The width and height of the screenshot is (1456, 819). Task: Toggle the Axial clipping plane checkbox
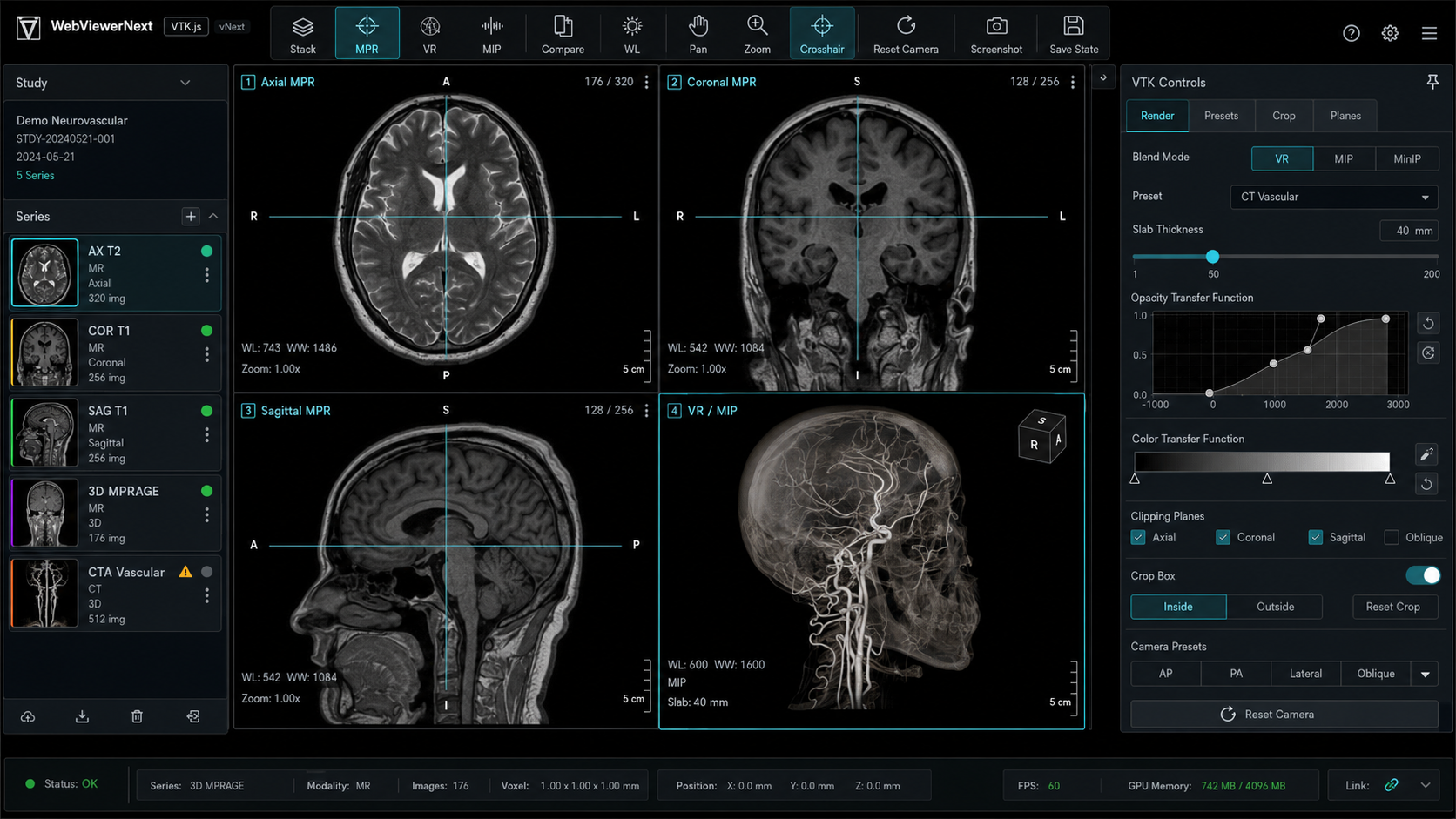tap(1138, 537)
